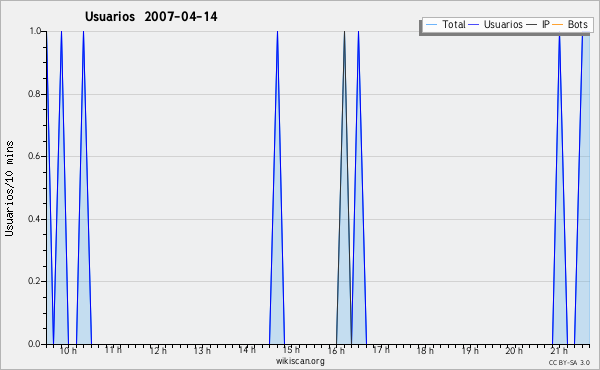Image resolution: width=600 pixels, height=370 pixels.
Task: Click the '13 h' x-axis label
Action: click(202, 350)
